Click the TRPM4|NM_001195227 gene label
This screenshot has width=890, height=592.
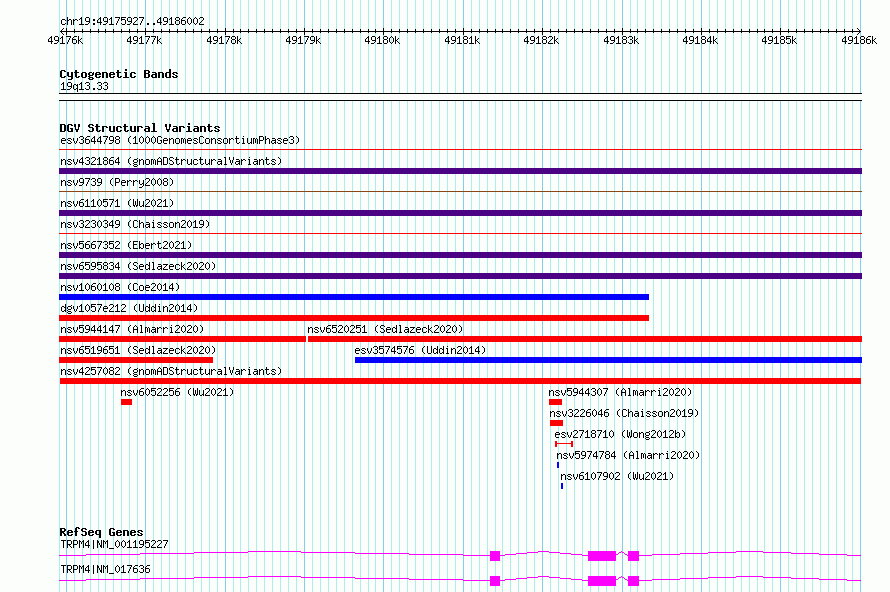tap(114, 544)
